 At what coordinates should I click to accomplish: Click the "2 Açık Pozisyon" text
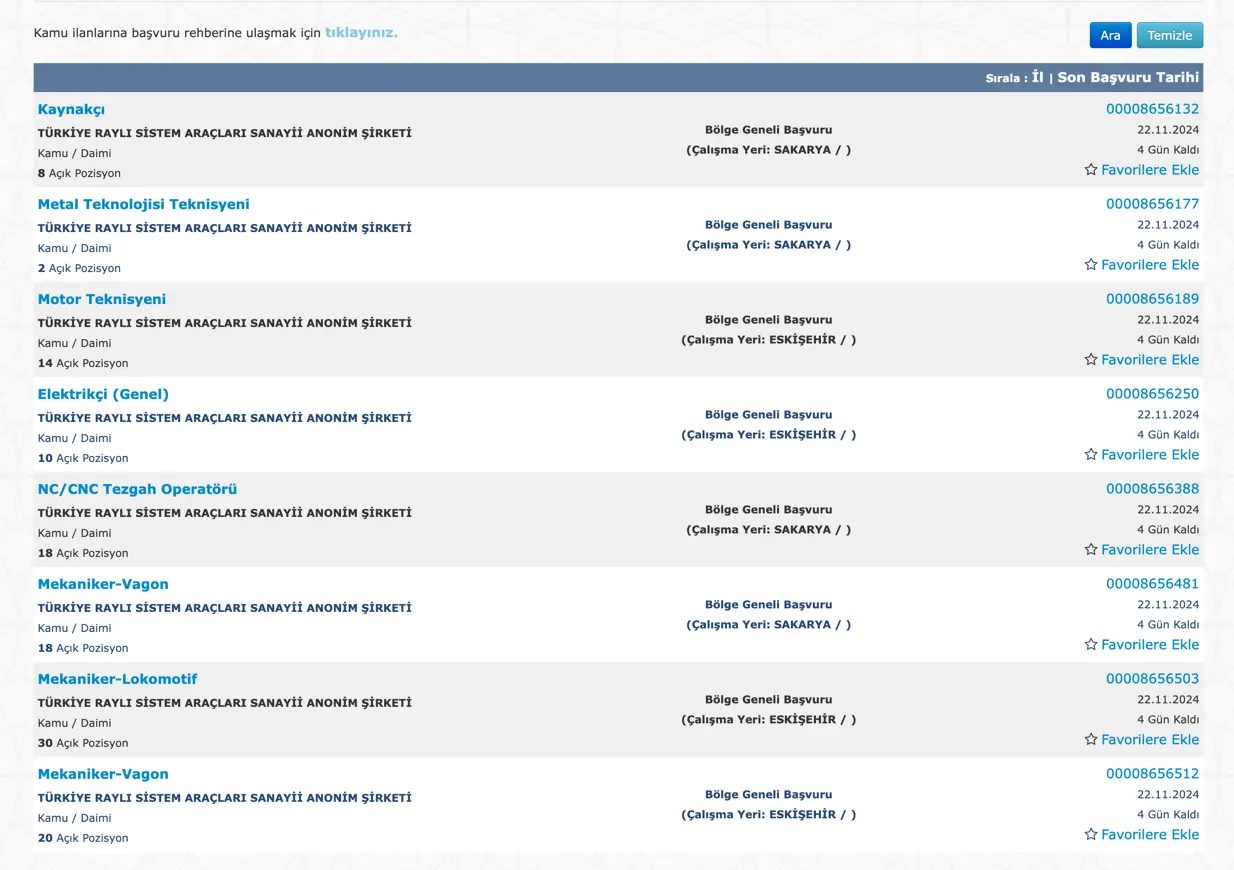coord(79,268)
